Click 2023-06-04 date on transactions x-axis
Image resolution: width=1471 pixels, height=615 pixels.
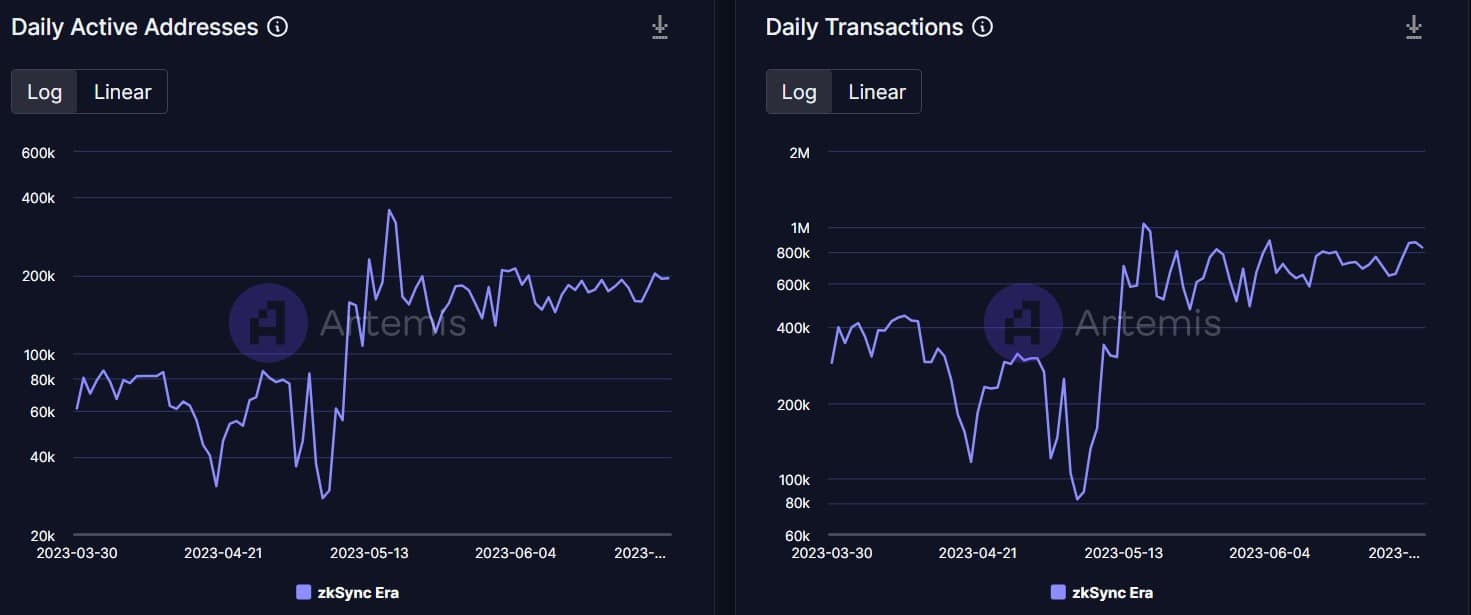click(x=1269, y=553)
